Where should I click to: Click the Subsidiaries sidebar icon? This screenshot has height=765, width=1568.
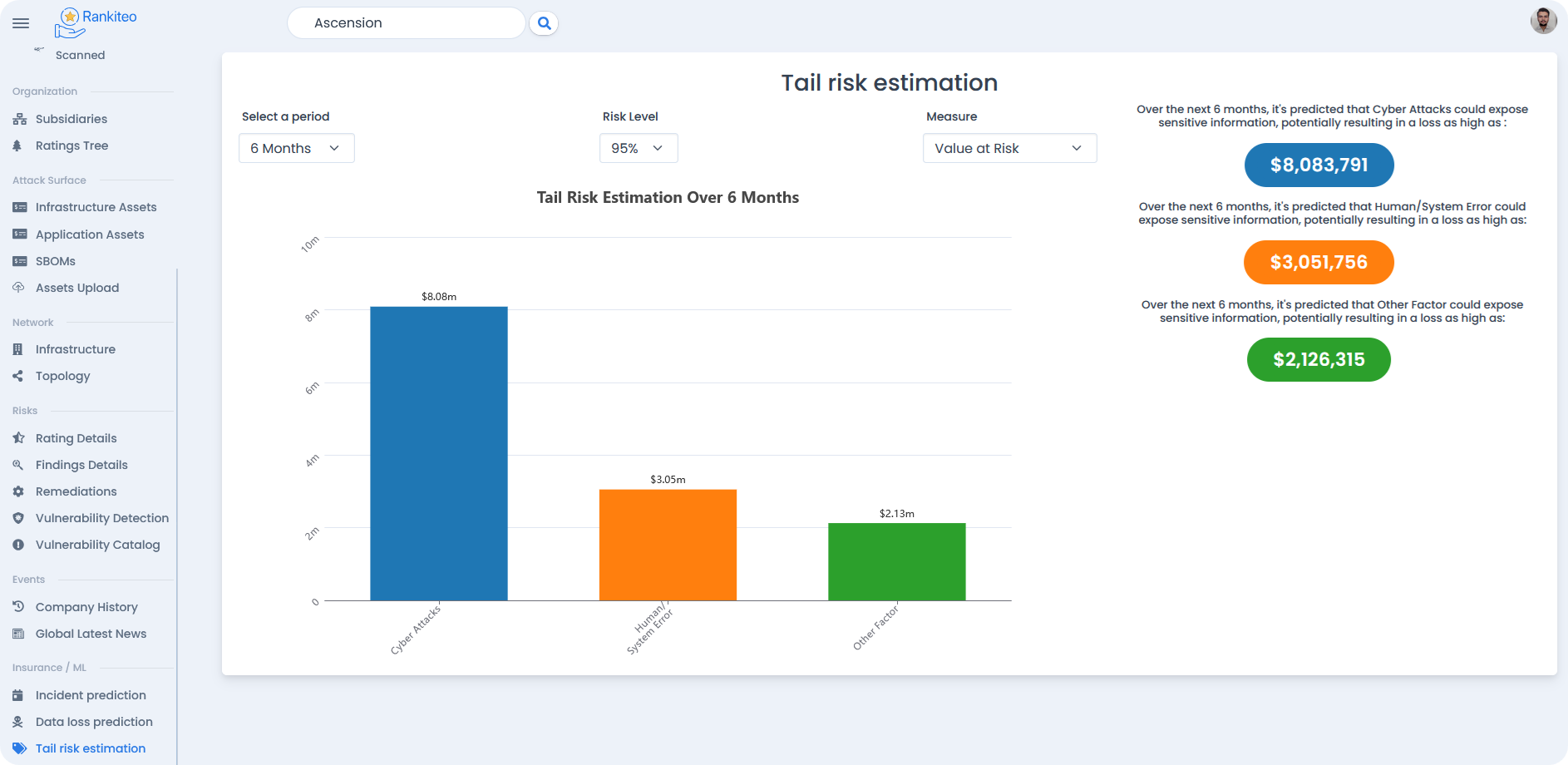click(x=19, y=119)
